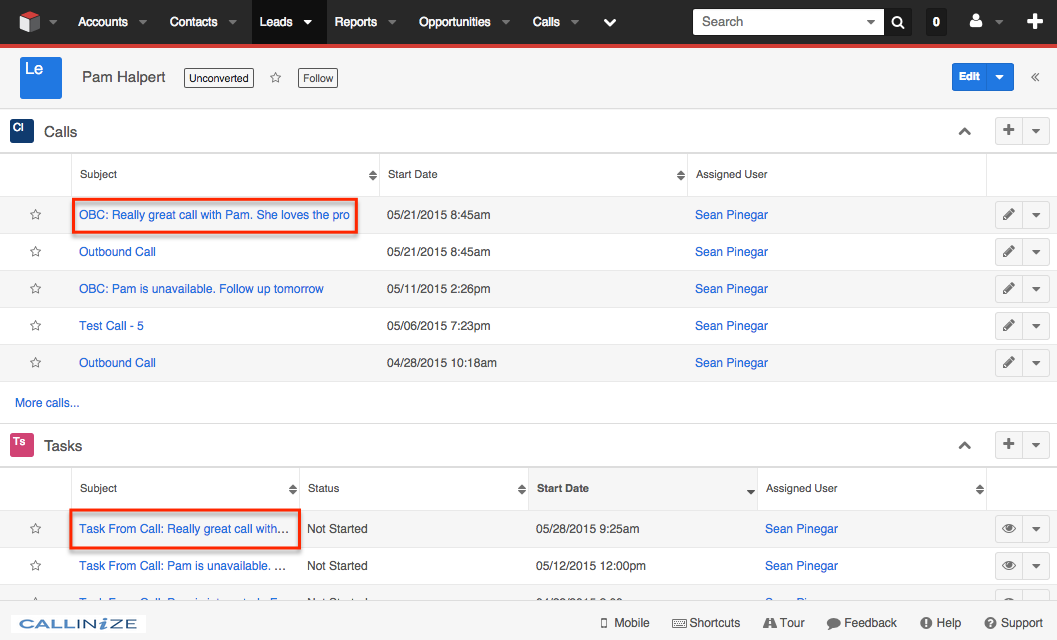Click the Leads module Le badge icon
Screen dimensions: 1057x640
coord(40,78)
